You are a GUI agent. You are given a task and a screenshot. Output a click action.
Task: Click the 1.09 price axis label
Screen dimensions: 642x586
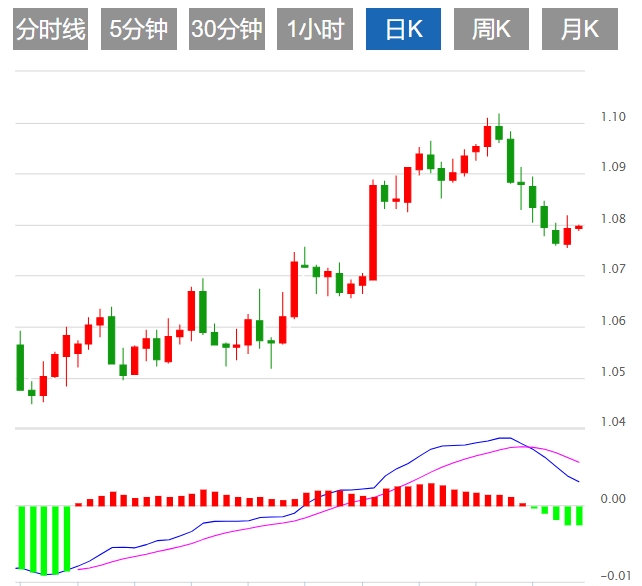point(613,167)
